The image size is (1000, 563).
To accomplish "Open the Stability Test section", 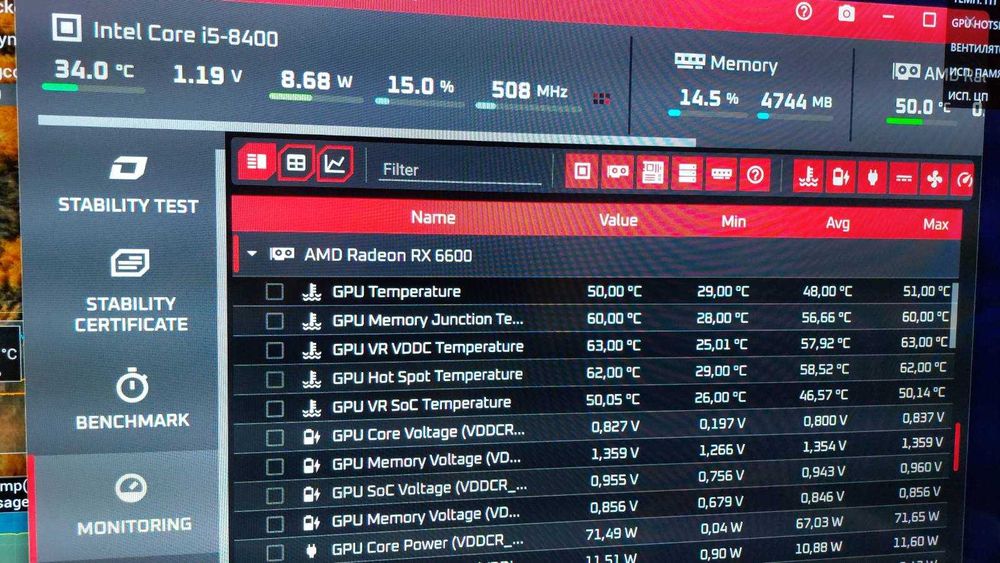I will (128, 184).
